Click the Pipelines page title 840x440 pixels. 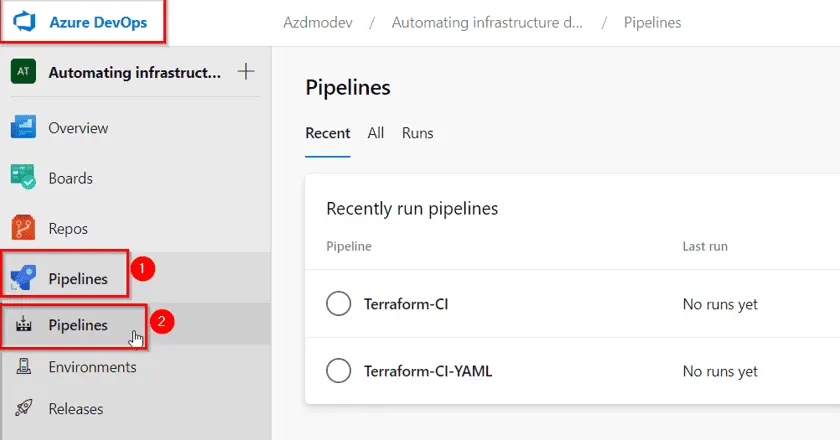click(x=348, y=87)
